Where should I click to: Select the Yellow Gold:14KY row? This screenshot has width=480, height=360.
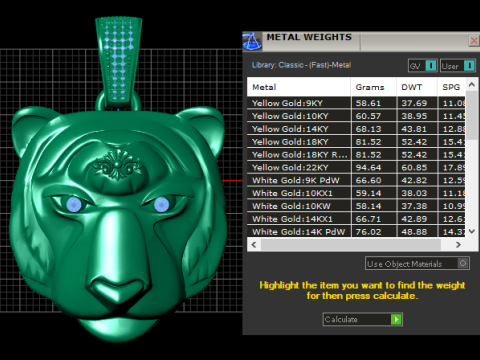[356, 129]
